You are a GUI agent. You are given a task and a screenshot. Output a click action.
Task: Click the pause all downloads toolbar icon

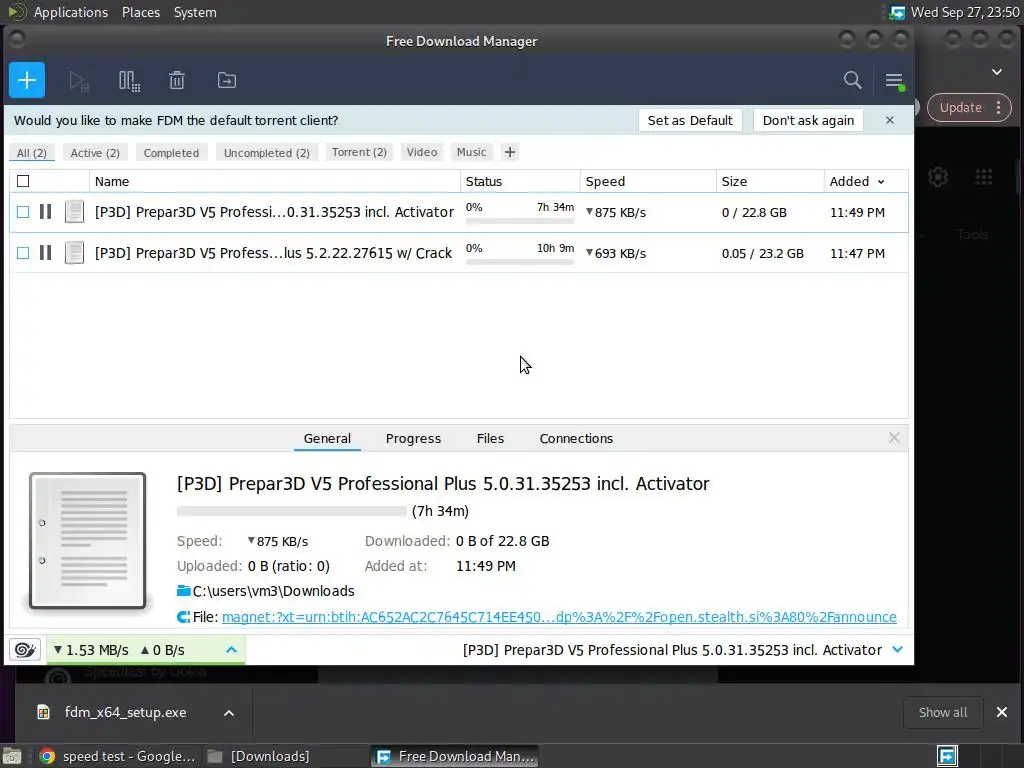click(x=129, y=81)
